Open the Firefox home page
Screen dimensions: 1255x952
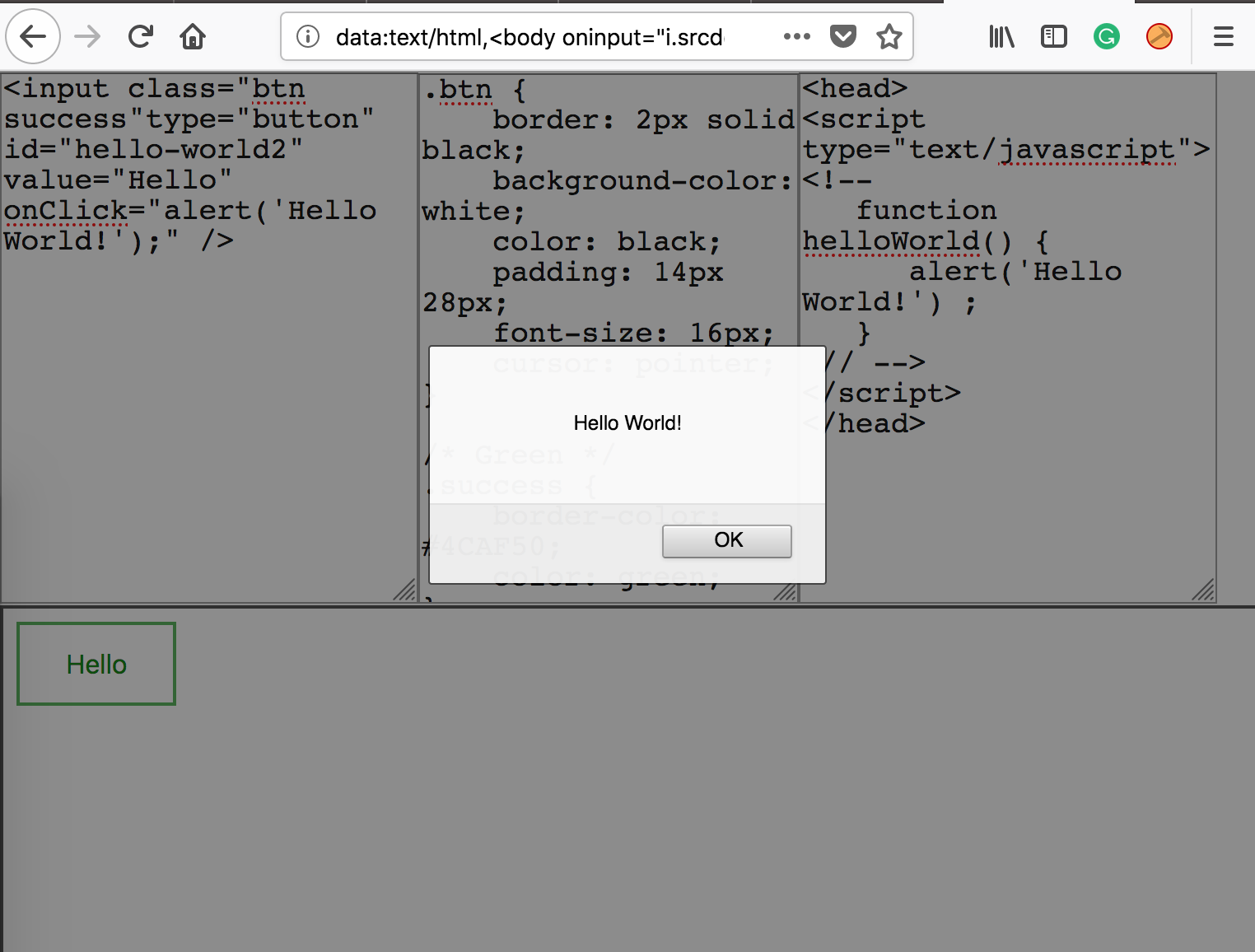pyautogui.click(x=193, y=36)
